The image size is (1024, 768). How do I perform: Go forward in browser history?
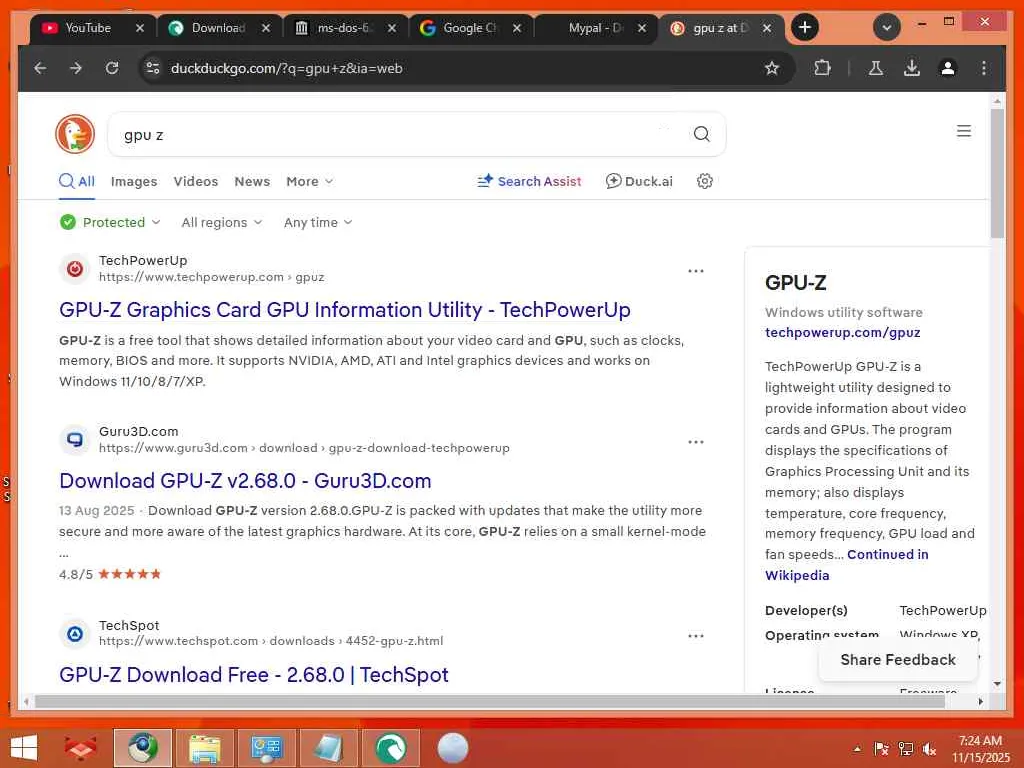click(76, 68)
